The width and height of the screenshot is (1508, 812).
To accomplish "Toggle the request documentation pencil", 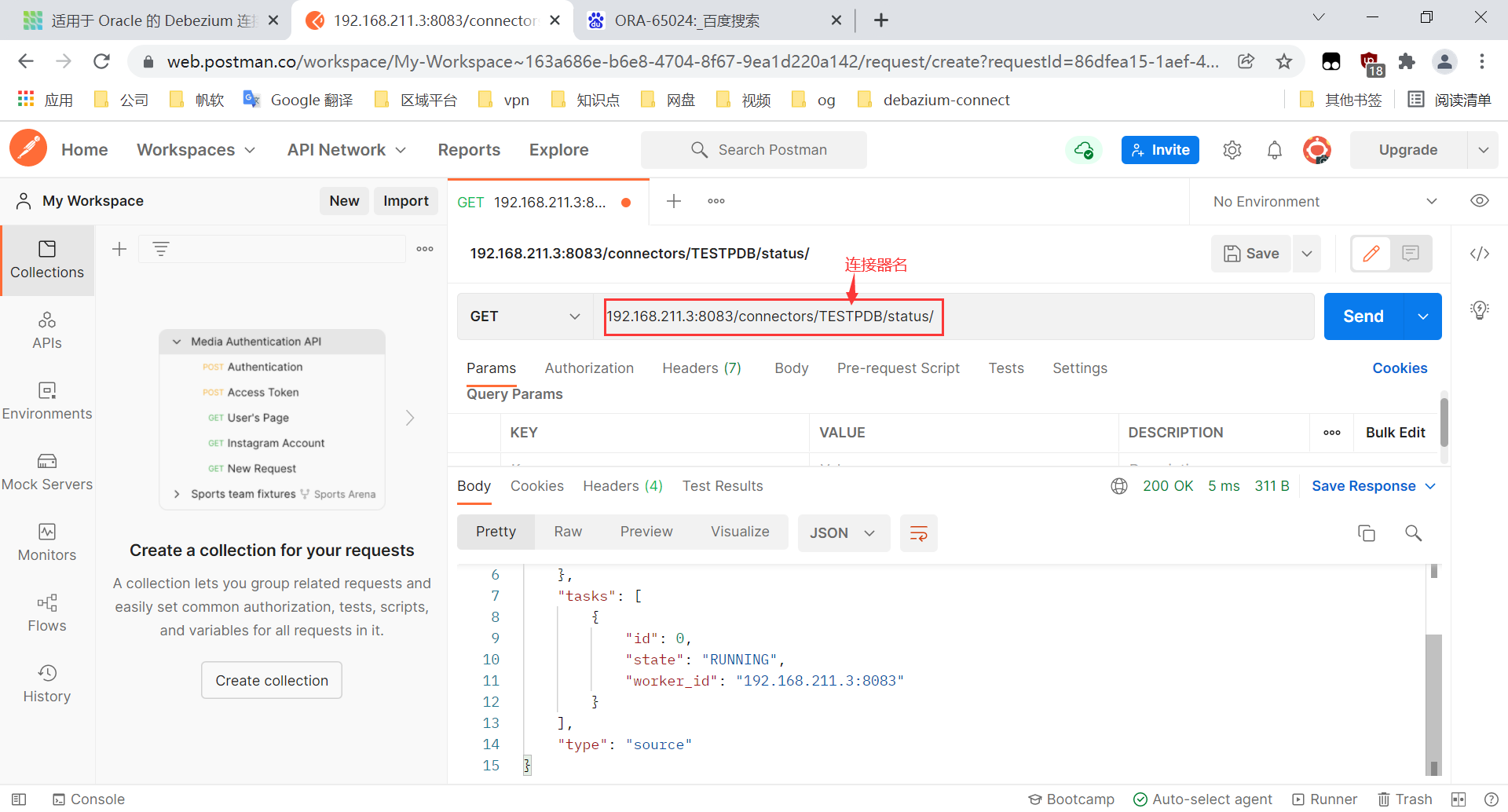I will tap(1371, 254).
